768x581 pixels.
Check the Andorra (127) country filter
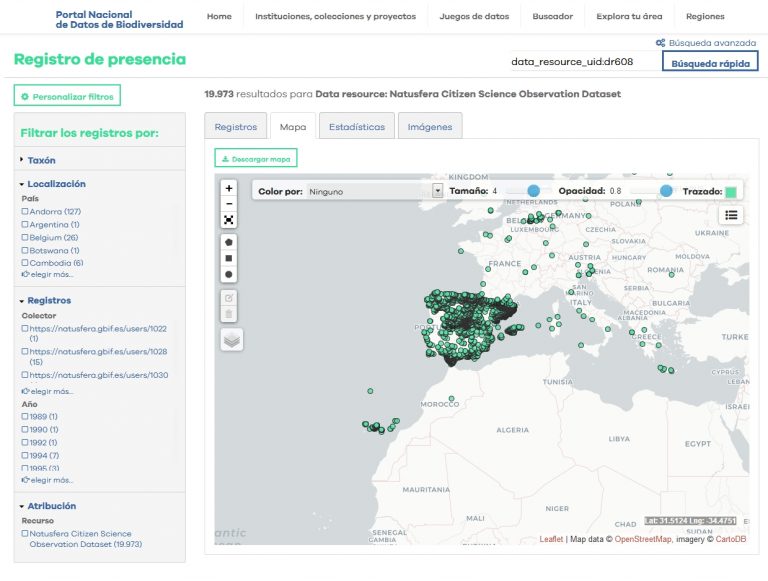tap(25, 212)
